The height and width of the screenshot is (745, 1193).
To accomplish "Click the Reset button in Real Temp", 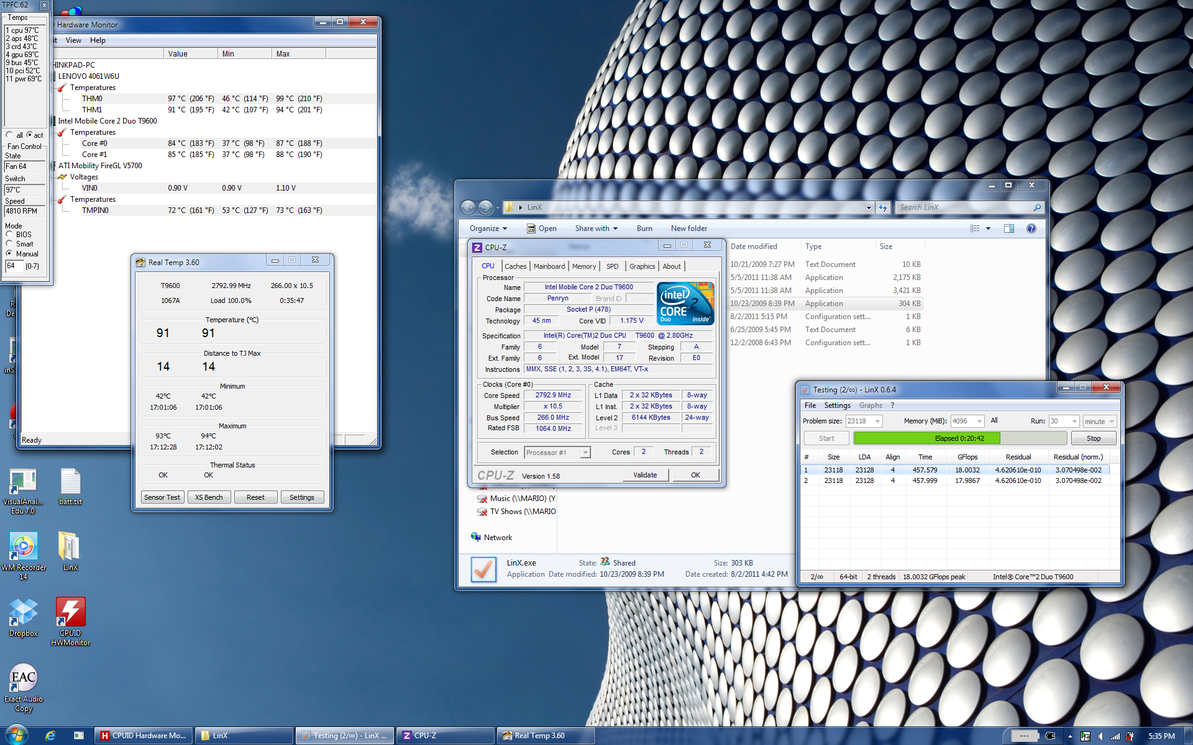I will pyautogui.click(x=256, y=498).
